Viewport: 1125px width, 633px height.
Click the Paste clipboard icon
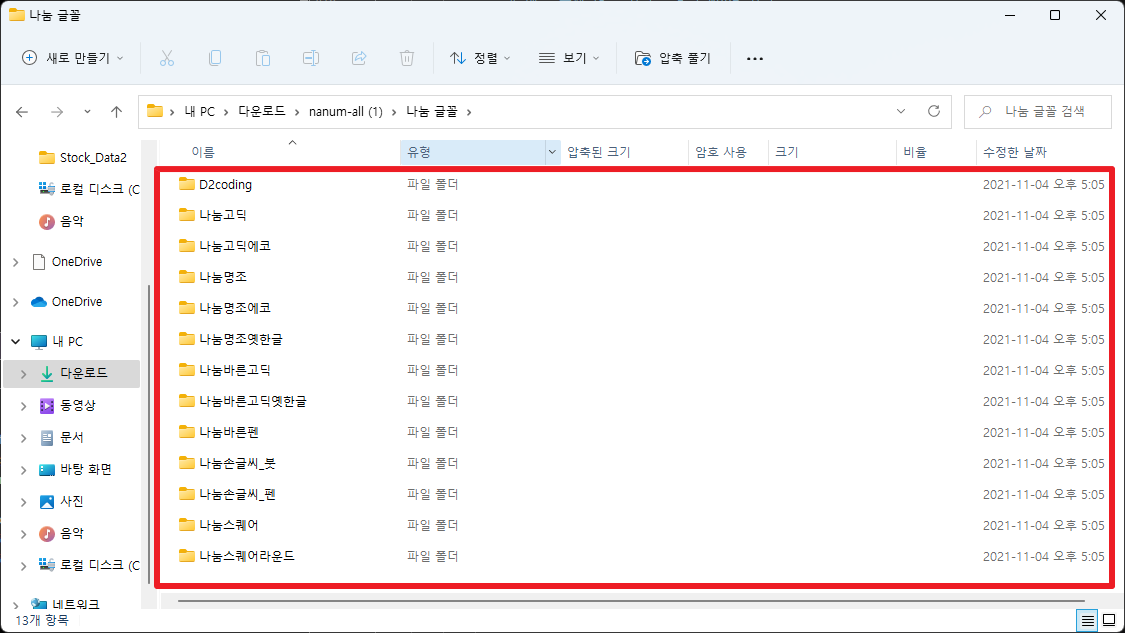click(263, 58)
